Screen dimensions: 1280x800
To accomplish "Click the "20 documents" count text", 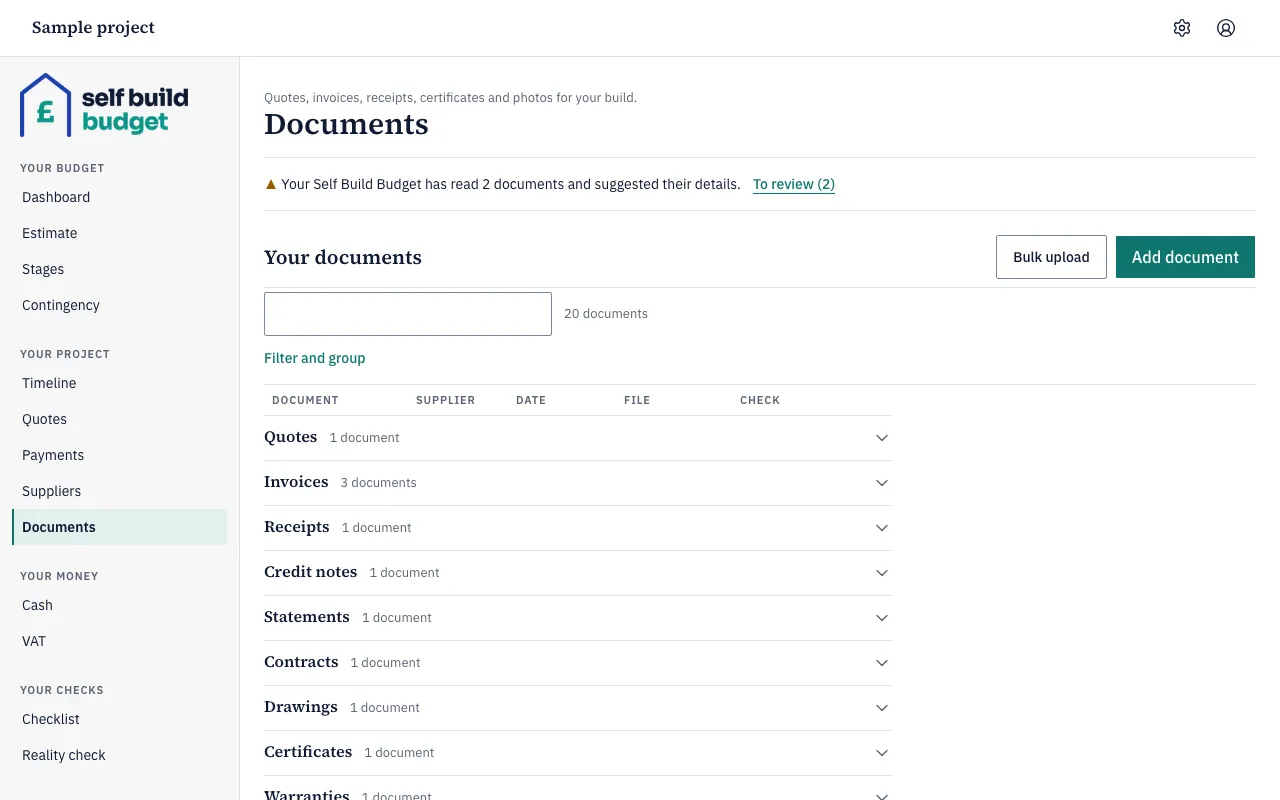I will coord(606,314).
